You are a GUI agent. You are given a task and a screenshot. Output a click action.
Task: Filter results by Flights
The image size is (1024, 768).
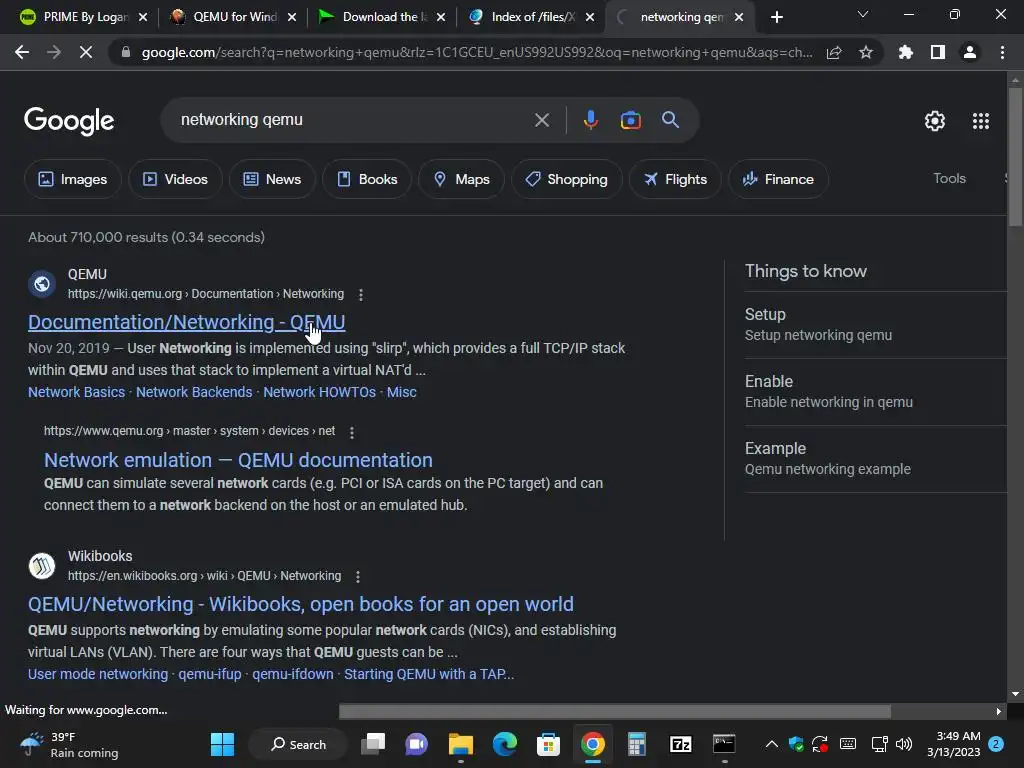675,179
